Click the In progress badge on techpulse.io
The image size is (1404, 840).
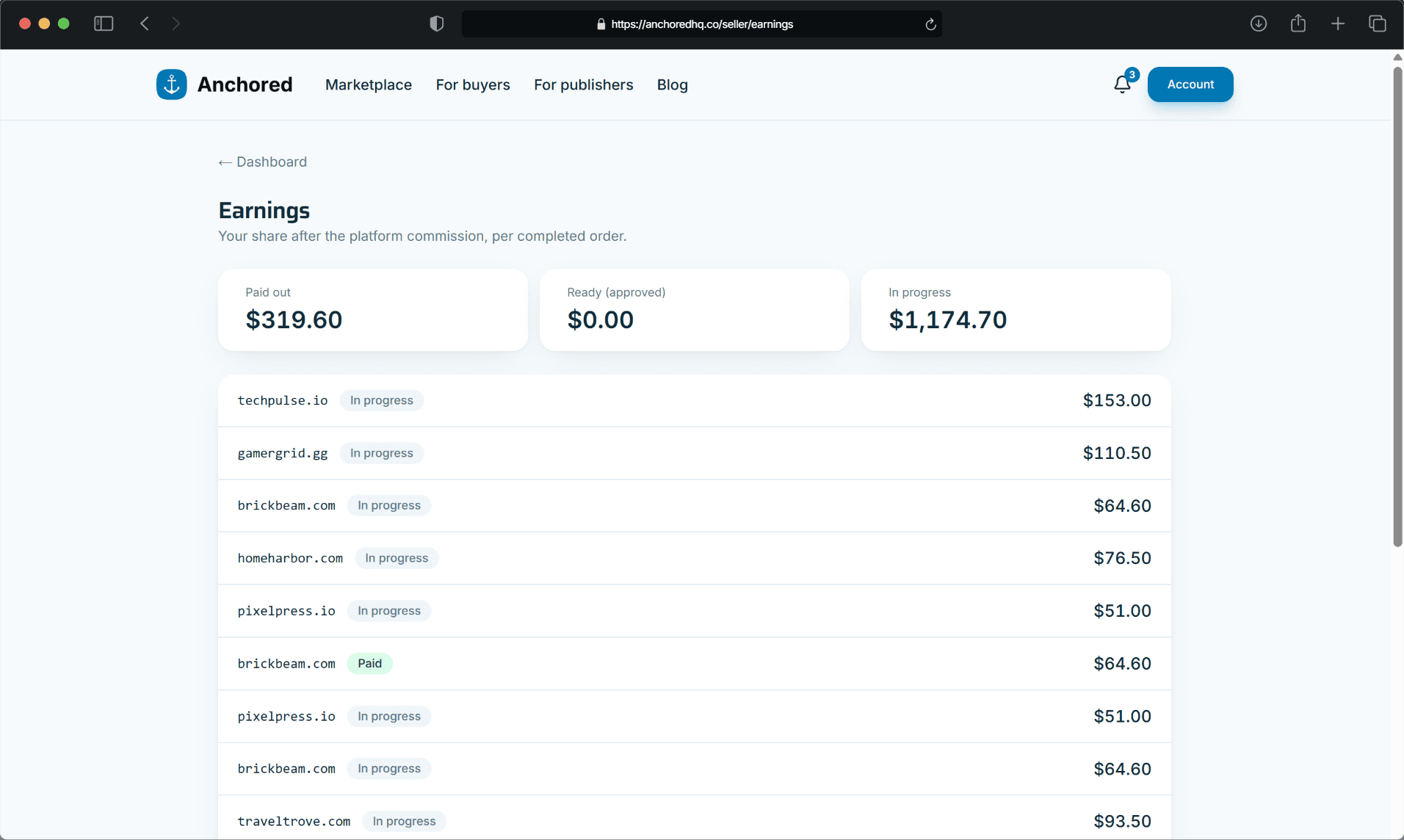382,400
